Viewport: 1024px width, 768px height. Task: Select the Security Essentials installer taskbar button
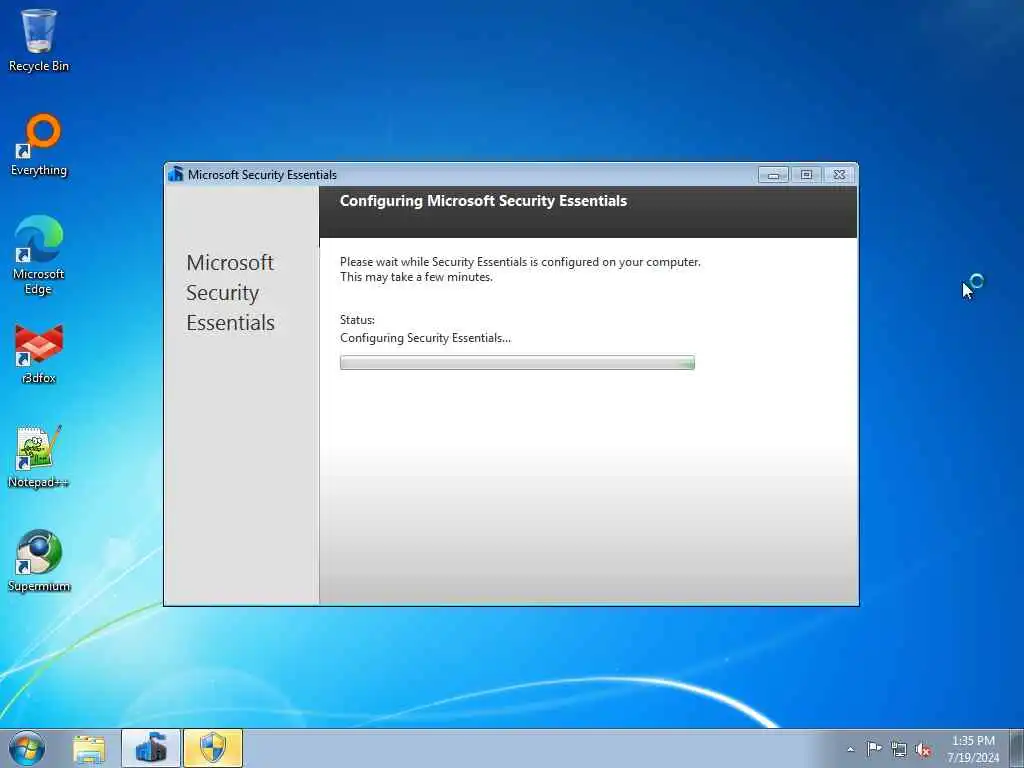[151, 748]
